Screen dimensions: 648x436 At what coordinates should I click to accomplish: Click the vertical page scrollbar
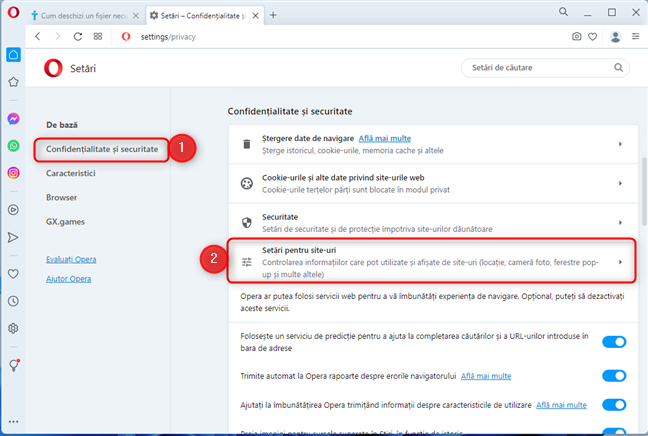[x=644, y=191]
